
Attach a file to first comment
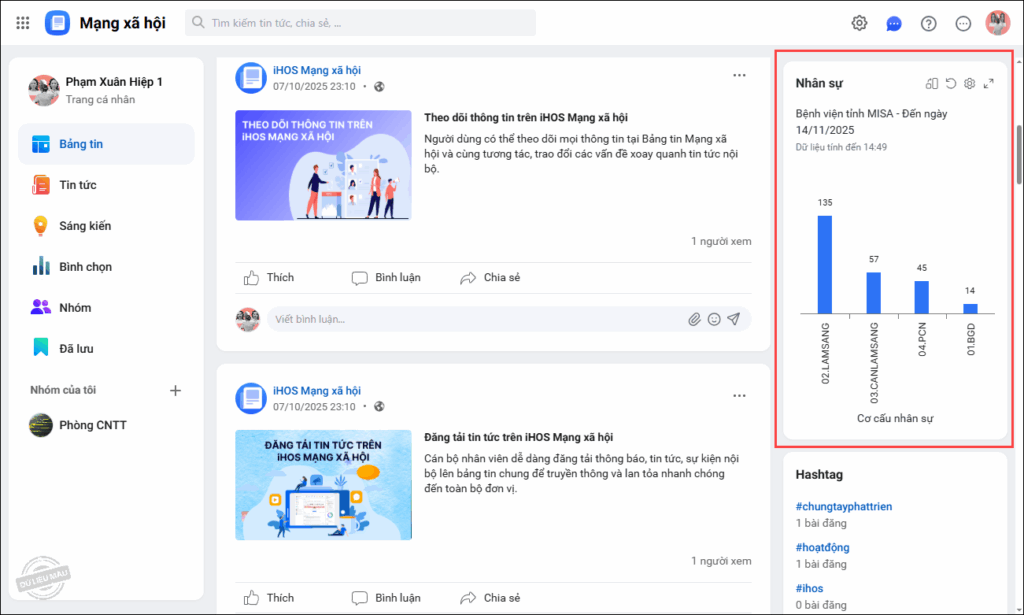coord(694,319)
